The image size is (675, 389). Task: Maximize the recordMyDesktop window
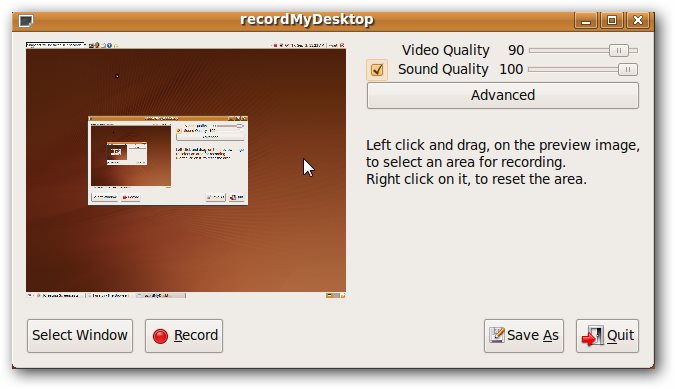(x=612, y=20)
